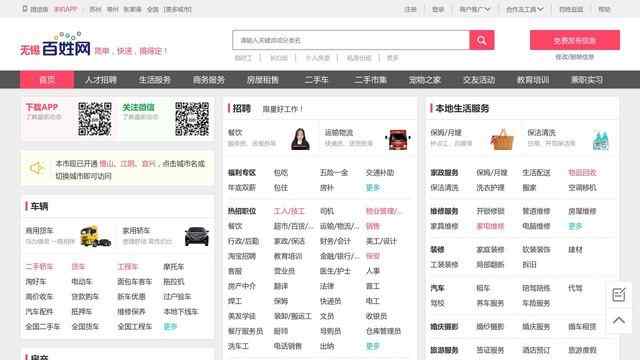
Task: Click the 更多城市 link in top bar
Action: coord(177,9)
